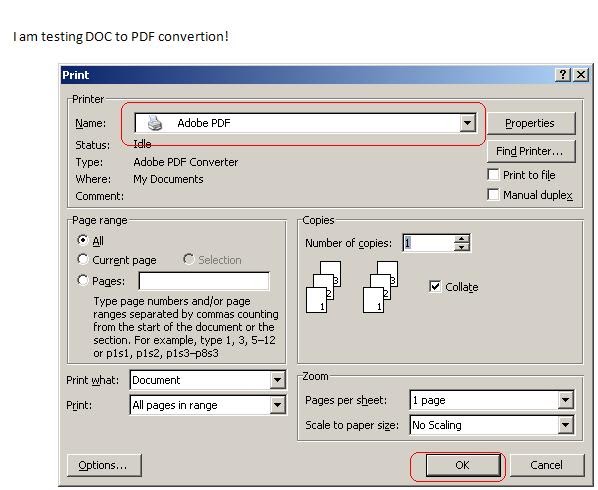Click the Number of copies field

tap(429, 243)
